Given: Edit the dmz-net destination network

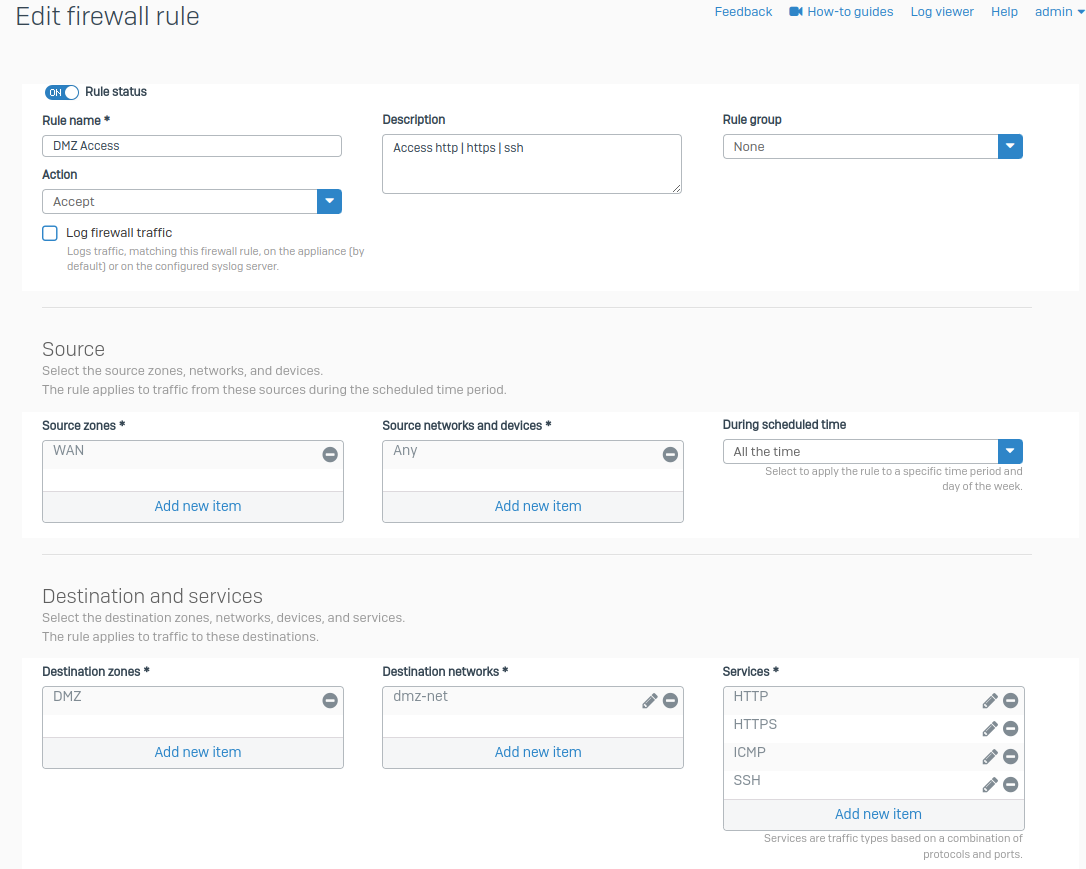Looking at the screenshot, I should coord(650,700).
